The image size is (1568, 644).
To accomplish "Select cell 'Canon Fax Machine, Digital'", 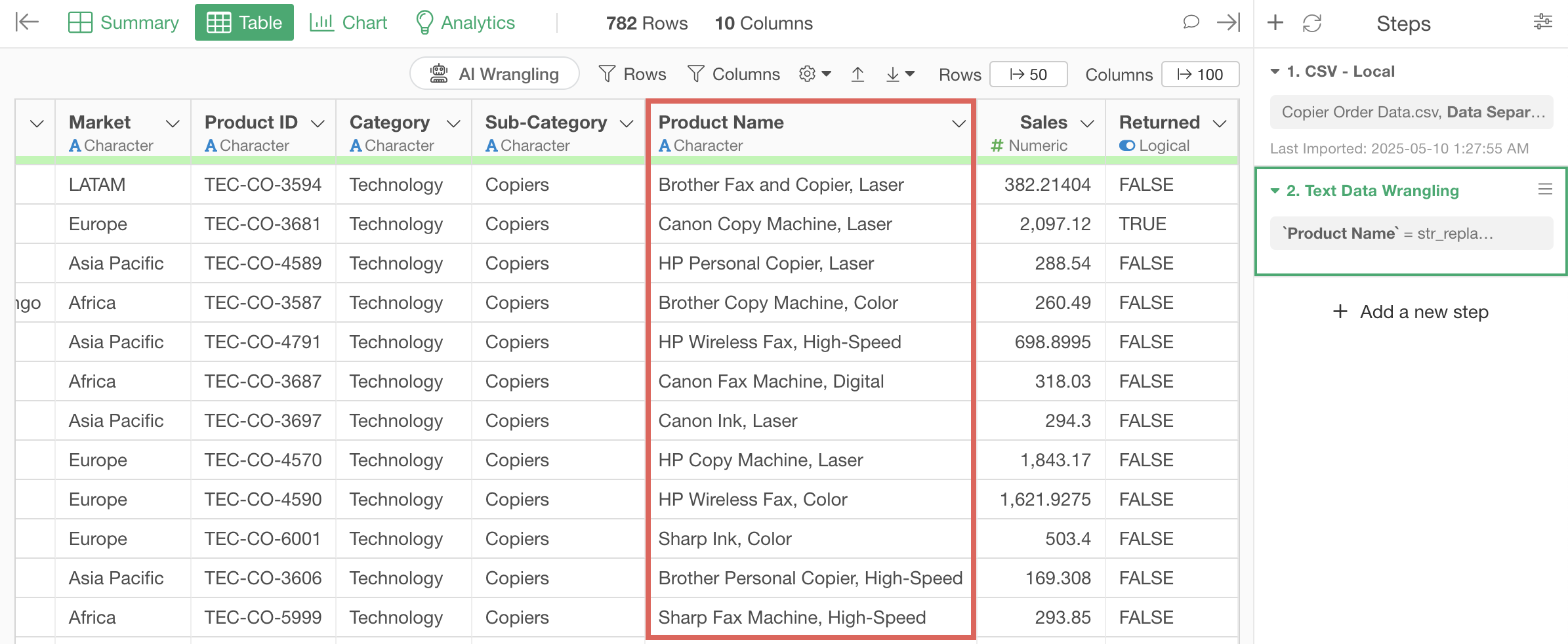I will click(811, 382).
